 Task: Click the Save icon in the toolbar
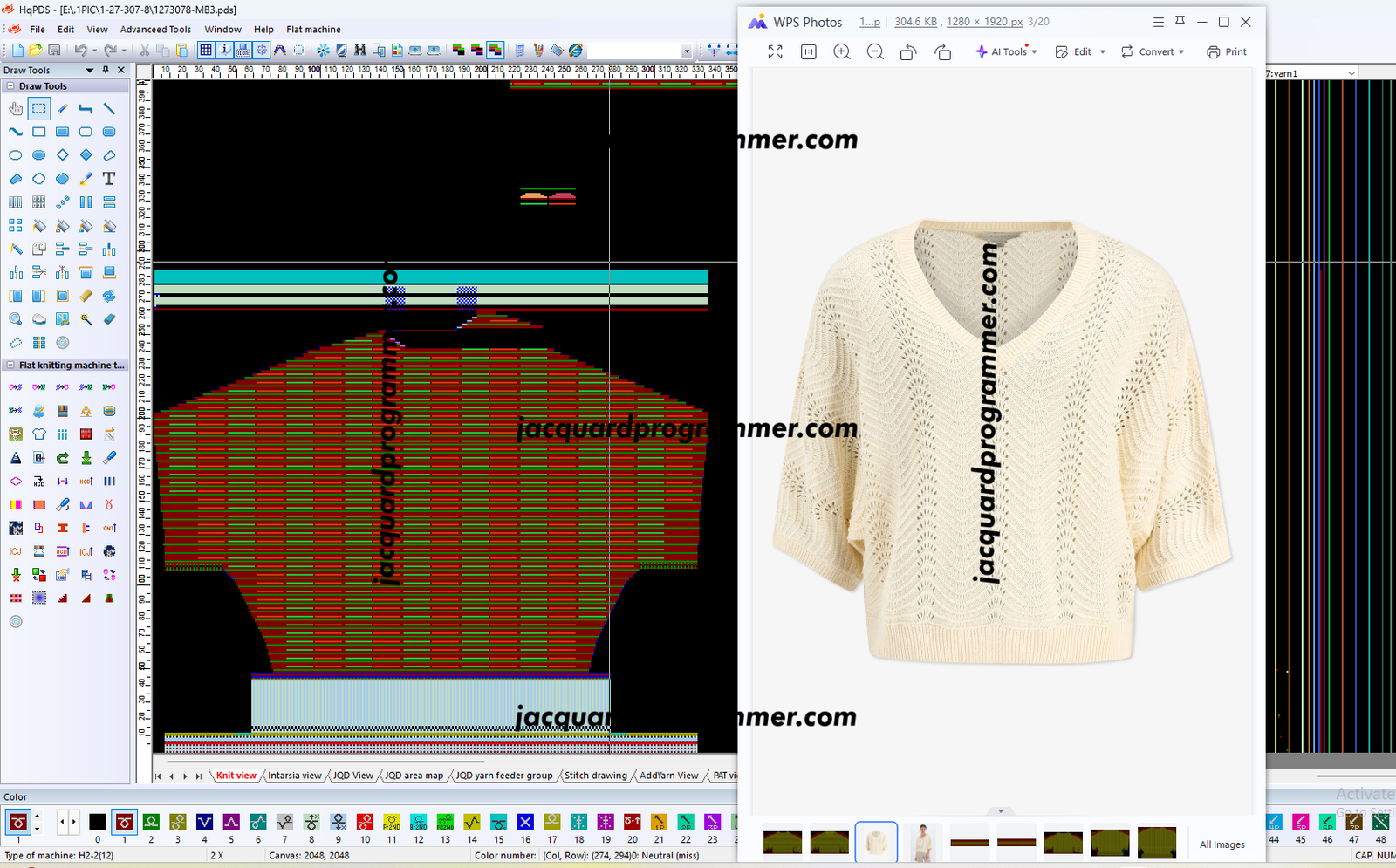coord(54,51)
